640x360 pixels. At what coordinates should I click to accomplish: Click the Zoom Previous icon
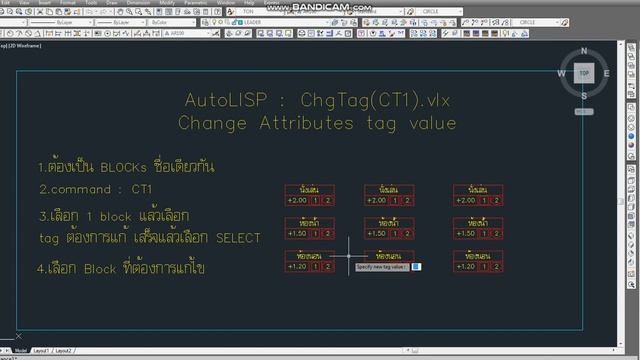[x=148, y=12]
